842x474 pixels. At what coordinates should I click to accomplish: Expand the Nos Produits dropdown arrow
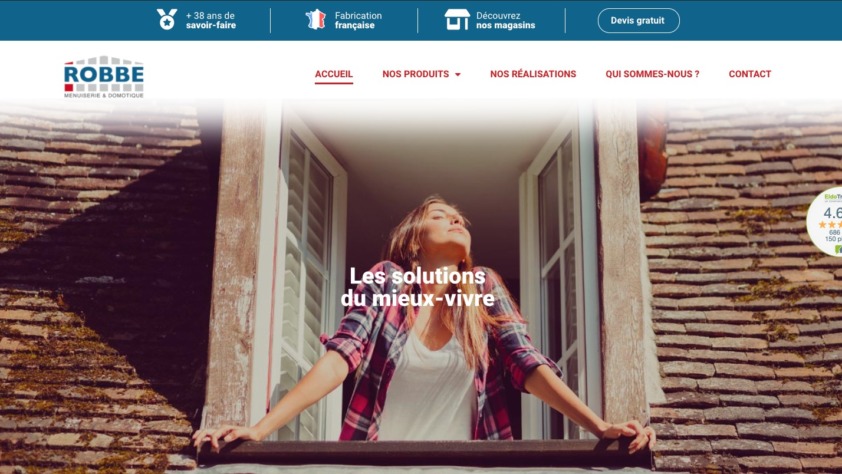pyautogui.click(x=458, y=75)
